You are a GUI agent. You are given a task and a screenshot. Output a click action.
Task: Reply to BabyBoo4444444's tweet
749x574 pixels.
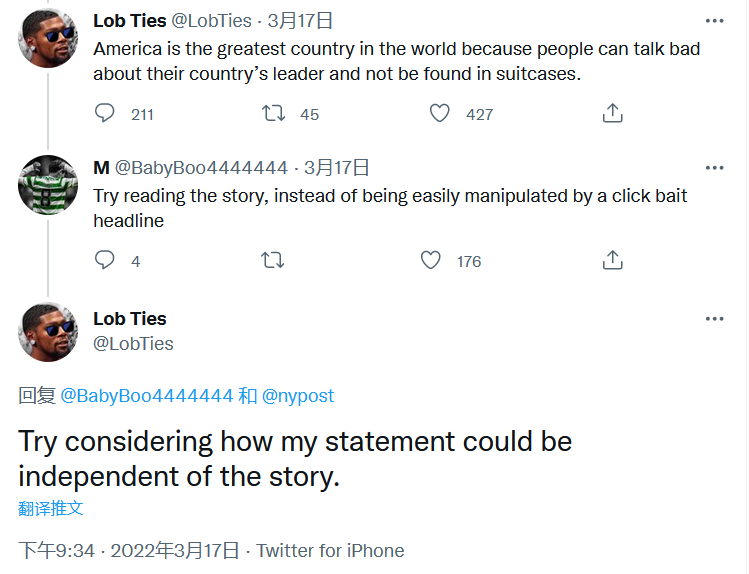coord(105,260)
